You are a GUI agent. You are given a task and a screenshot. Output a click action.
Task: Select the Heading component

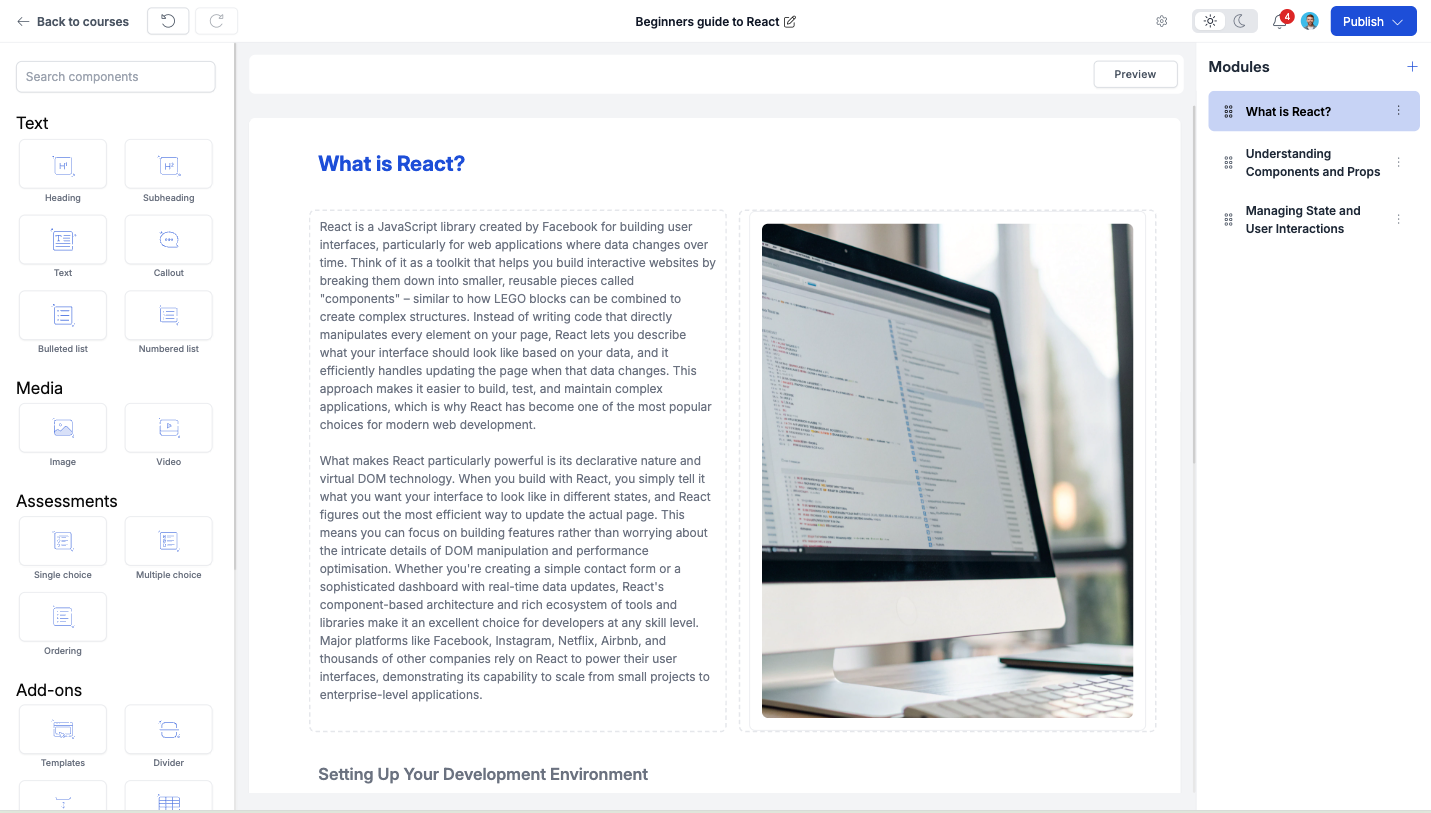coord(62,164)
